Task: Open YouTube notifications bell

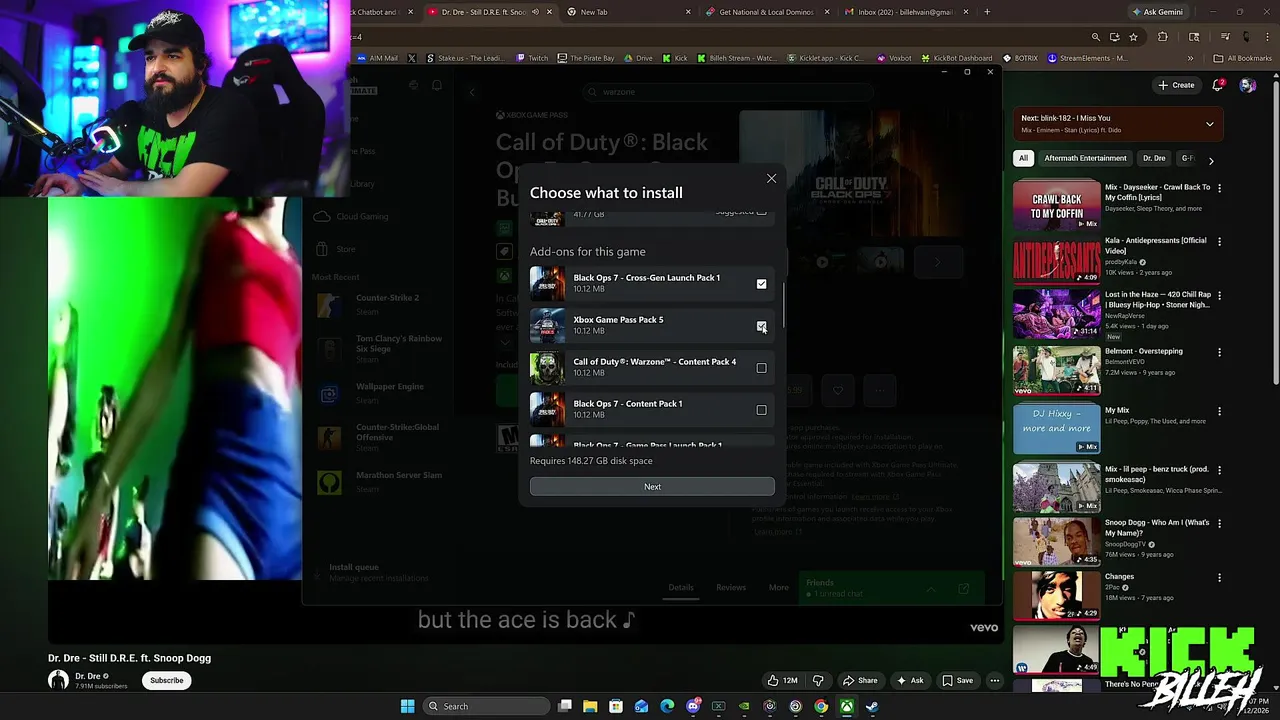Action: coord(1218,85)
